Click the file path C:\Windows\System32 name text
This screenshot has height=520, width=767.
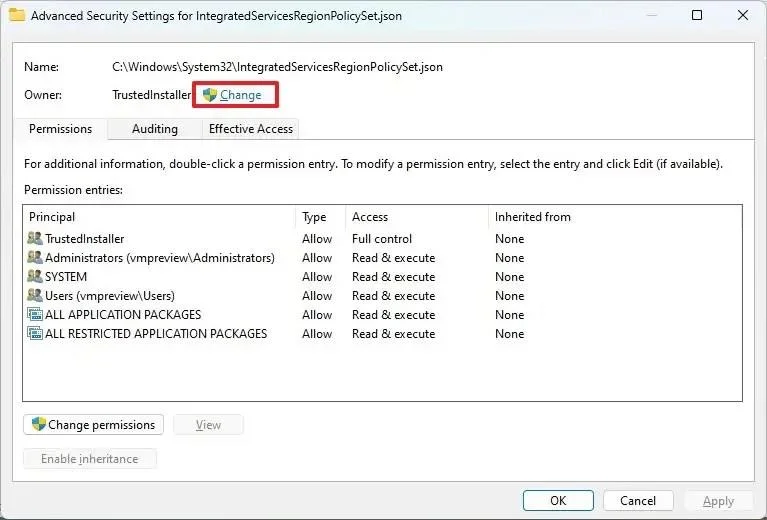click(x=277, y=67)
